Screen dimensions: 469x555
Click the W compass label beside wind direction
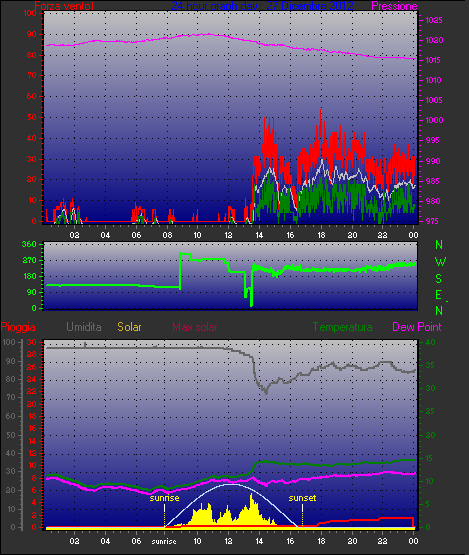pyautogui.click(x=440, y=262)
